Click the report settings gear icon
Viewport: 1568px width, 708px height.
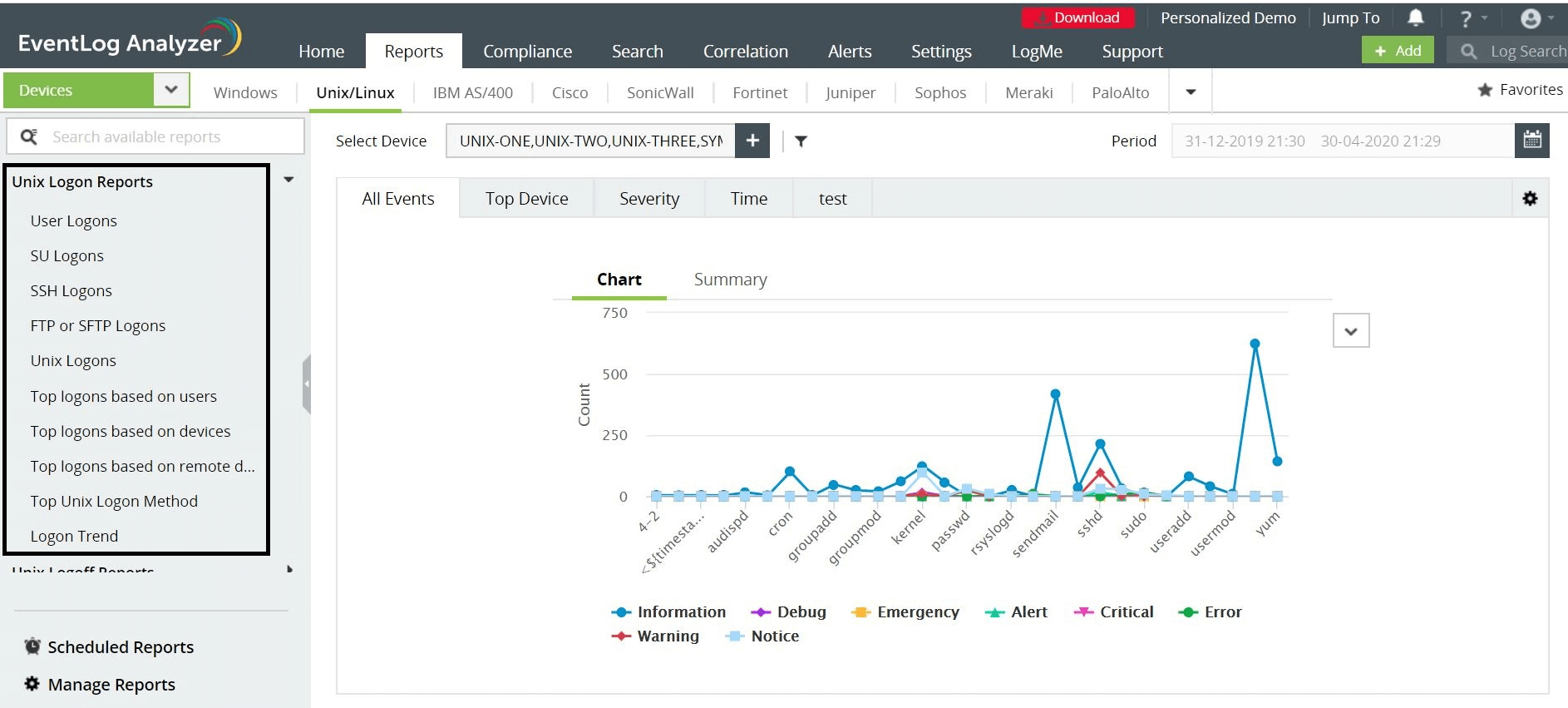tap(1530, 199)
